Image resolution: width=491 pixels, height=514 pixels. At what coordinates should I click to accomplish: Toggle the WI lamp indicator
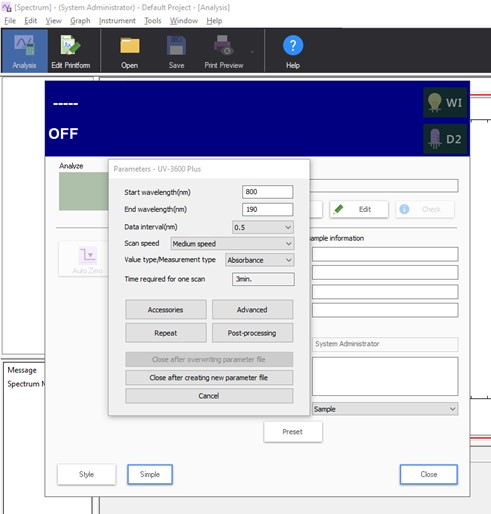[x=445, y=103]
